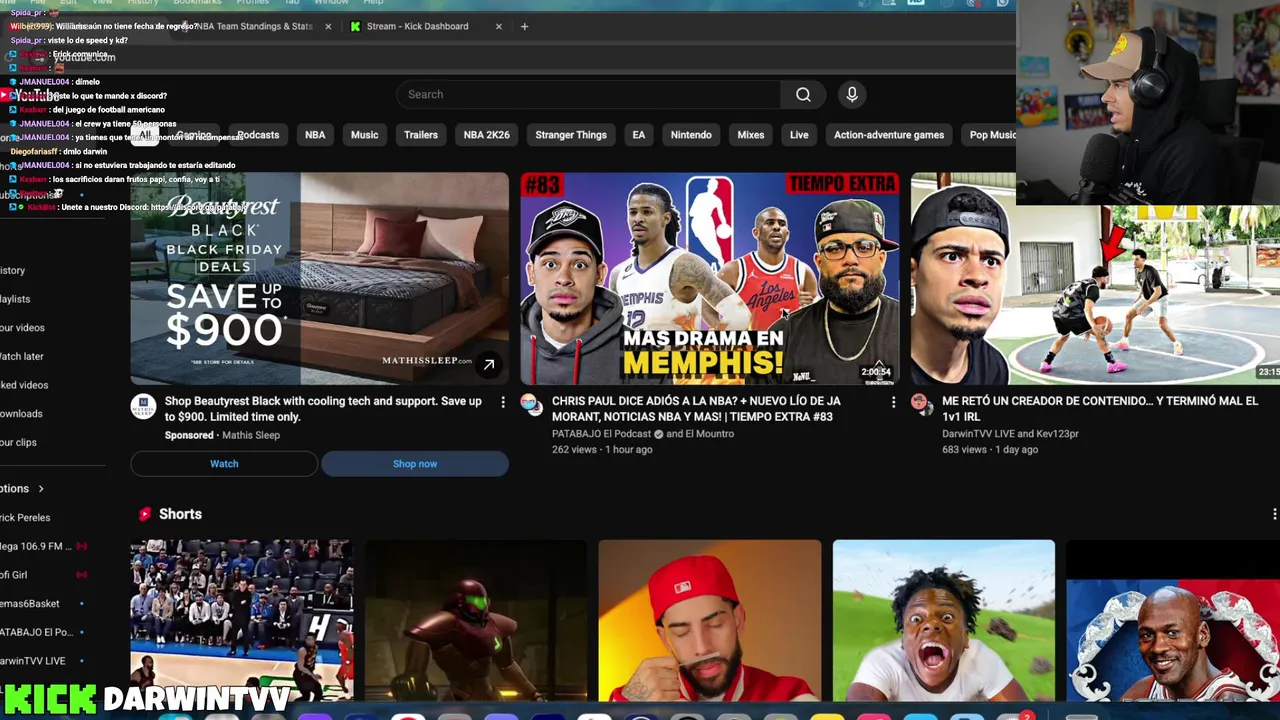1280x720 pixels.
Task: Click the Watch button on the ad
Action: (x=224, y=464)
